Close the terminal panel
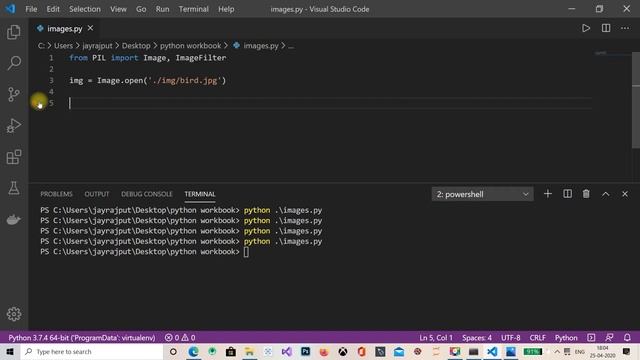 [x=625, y=194]
